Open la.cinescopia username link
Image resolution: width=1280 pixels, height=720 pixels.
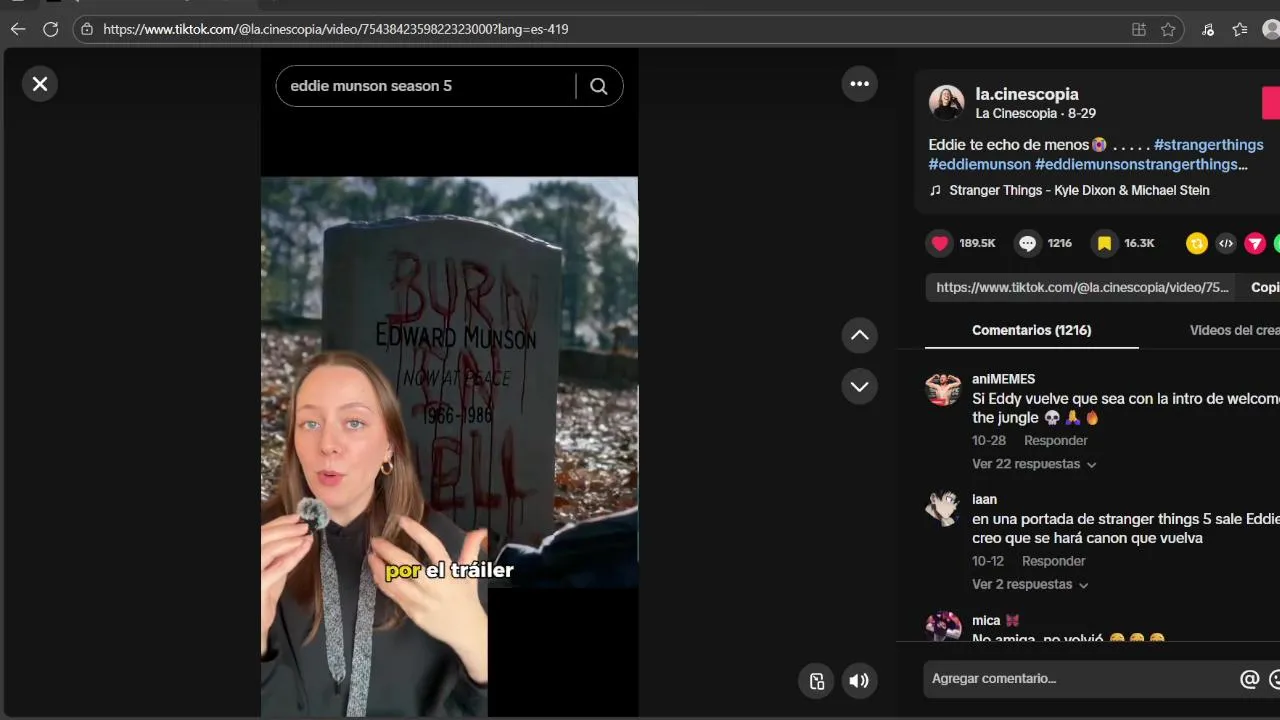[x=1027, y=94]
